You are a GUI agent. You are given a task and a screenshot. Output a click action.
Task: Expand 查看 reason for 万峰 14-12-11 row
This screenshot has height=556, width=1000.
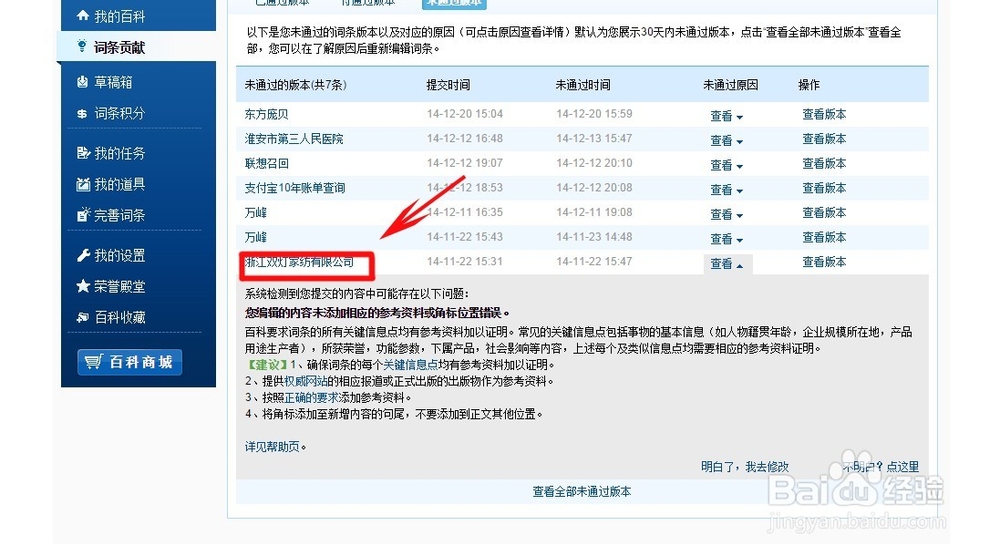point(726,214)
